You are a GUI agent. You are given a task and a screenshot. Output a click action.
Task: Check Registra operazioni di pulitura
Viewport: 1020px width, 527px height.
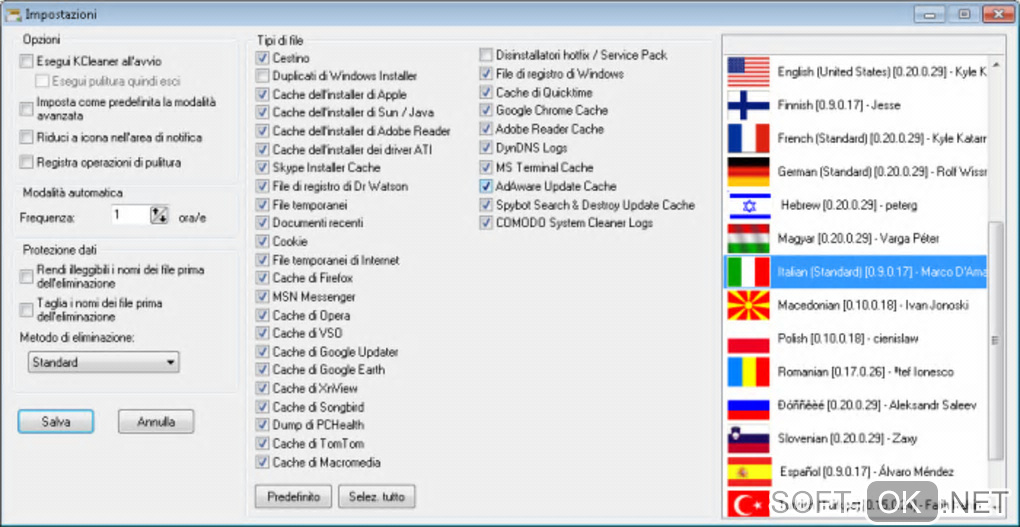(x=26, y=162)
